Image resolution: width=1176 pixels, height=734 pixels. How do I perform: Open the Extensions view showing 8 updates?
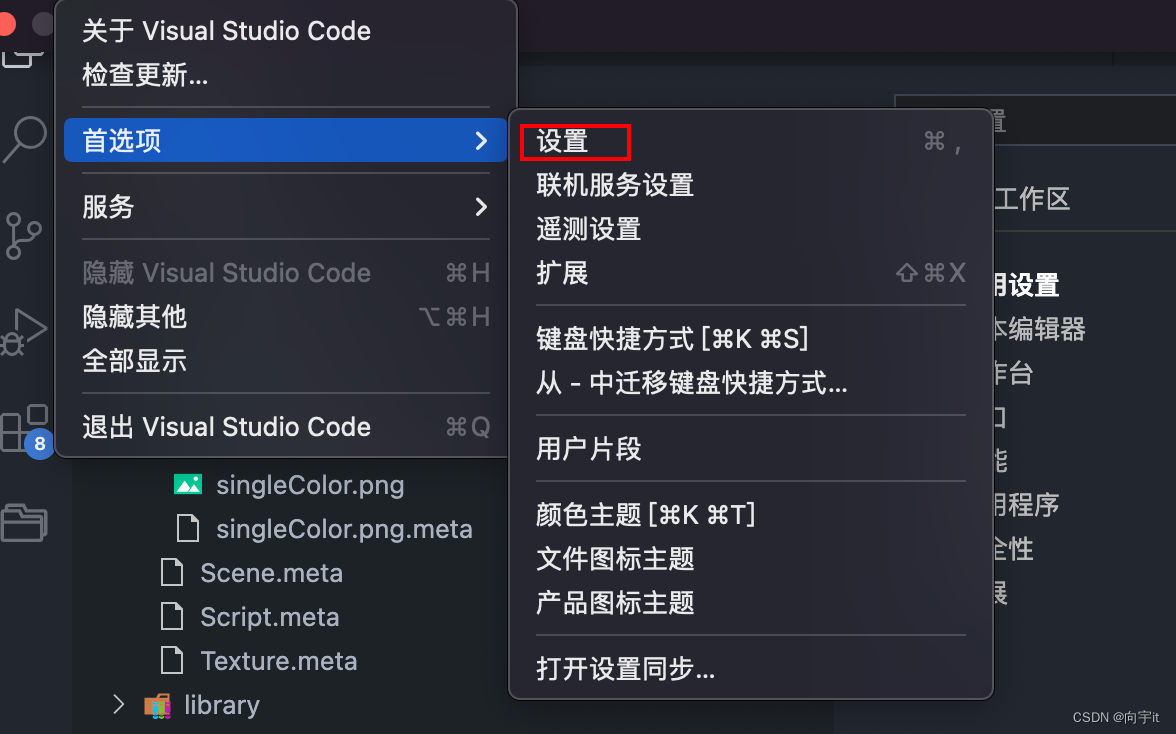(22, 428)
